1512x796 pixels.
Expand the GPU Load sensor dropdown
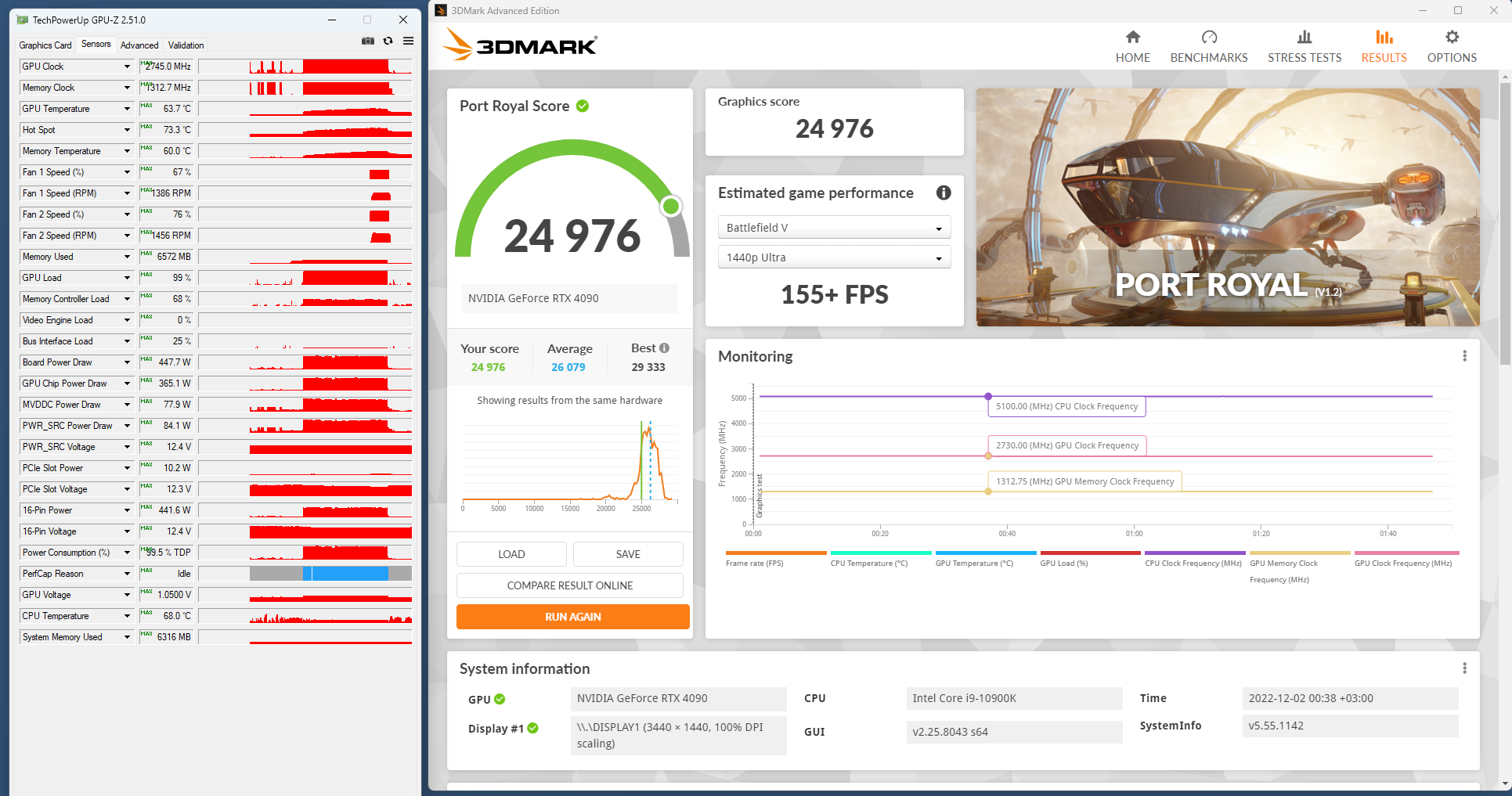(127, 278)
